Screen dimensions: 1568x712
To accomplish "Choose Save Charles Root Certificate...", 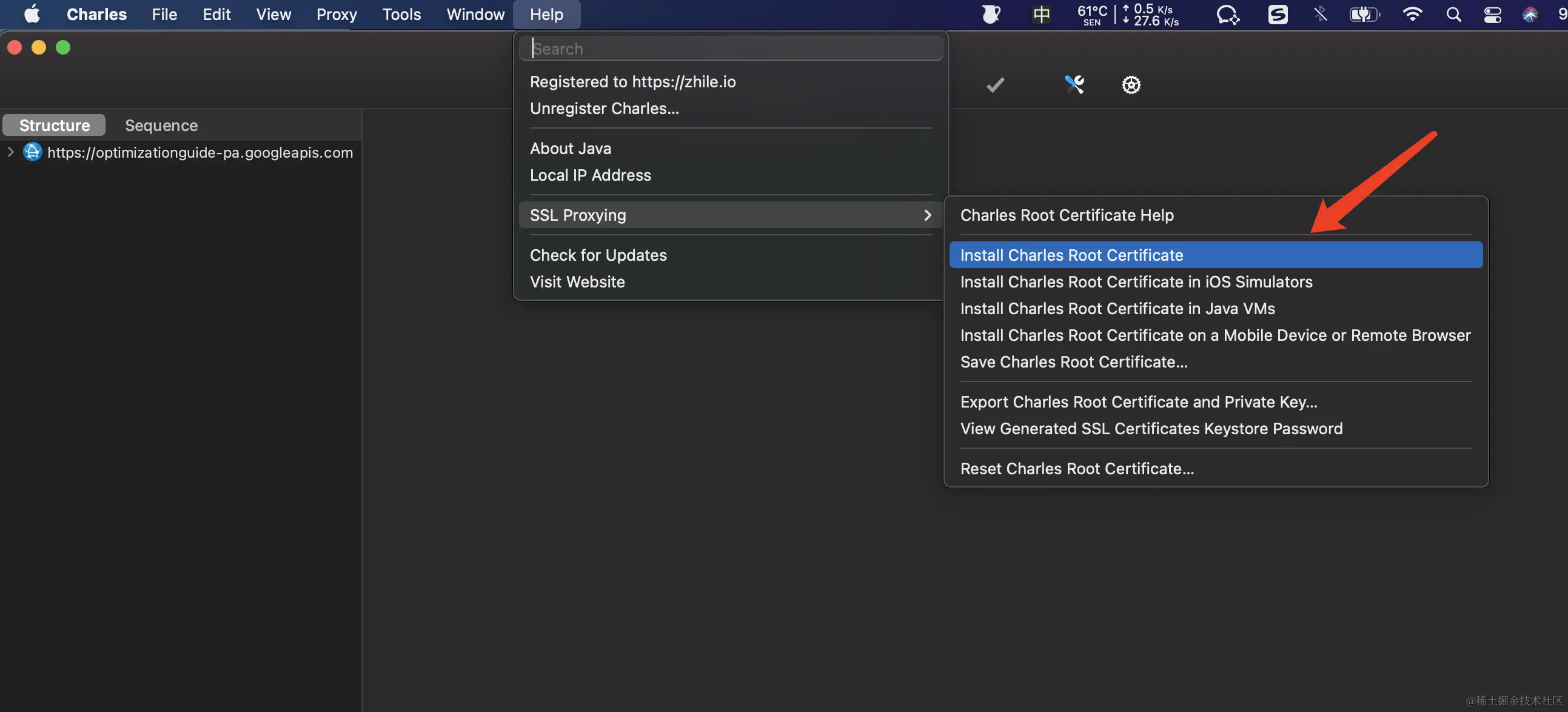I will 1074,362.
